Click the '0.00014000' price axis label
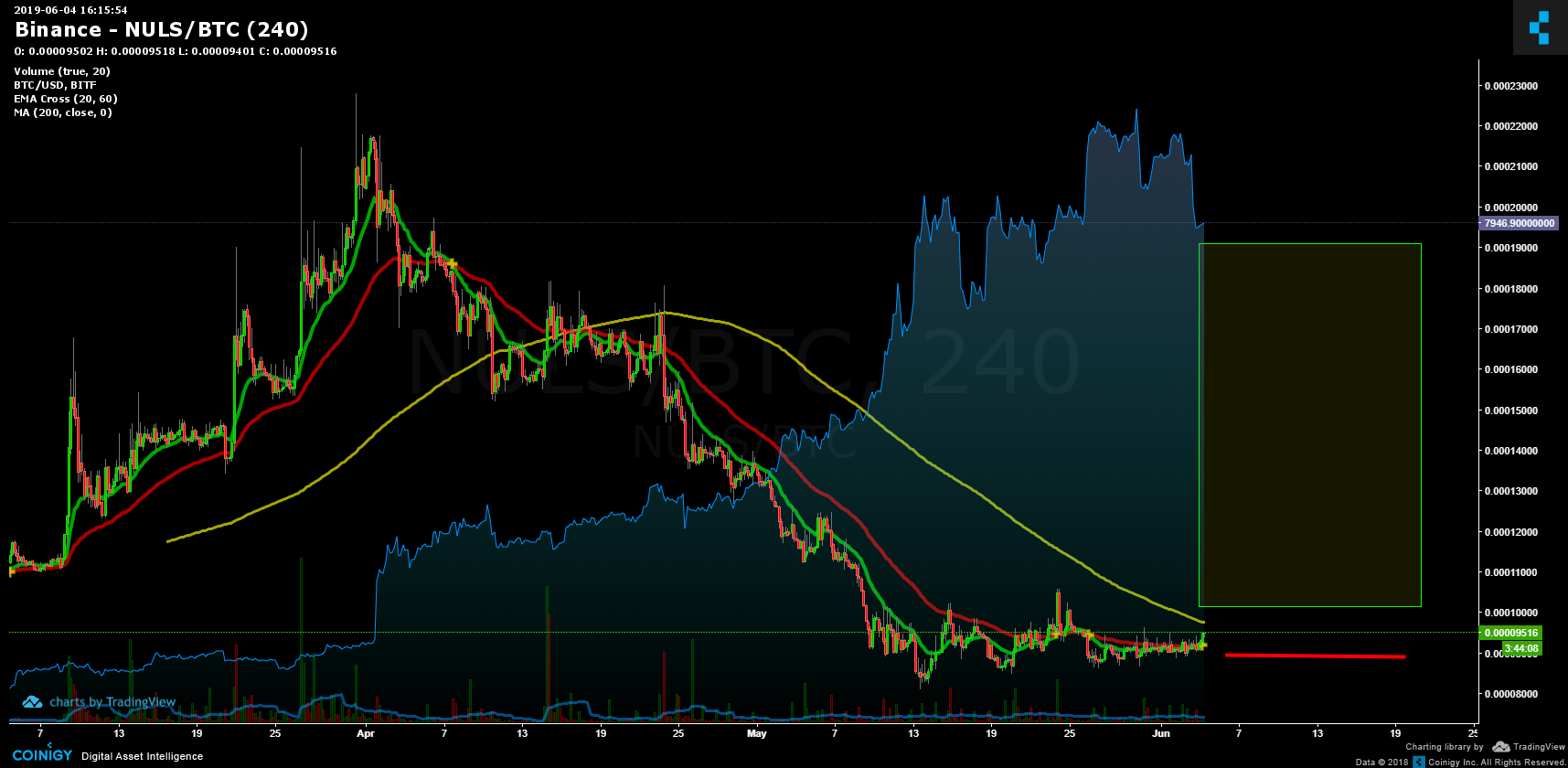Screen dimensions: 1568x768 pyautogui.click(x=1510, y=451)
